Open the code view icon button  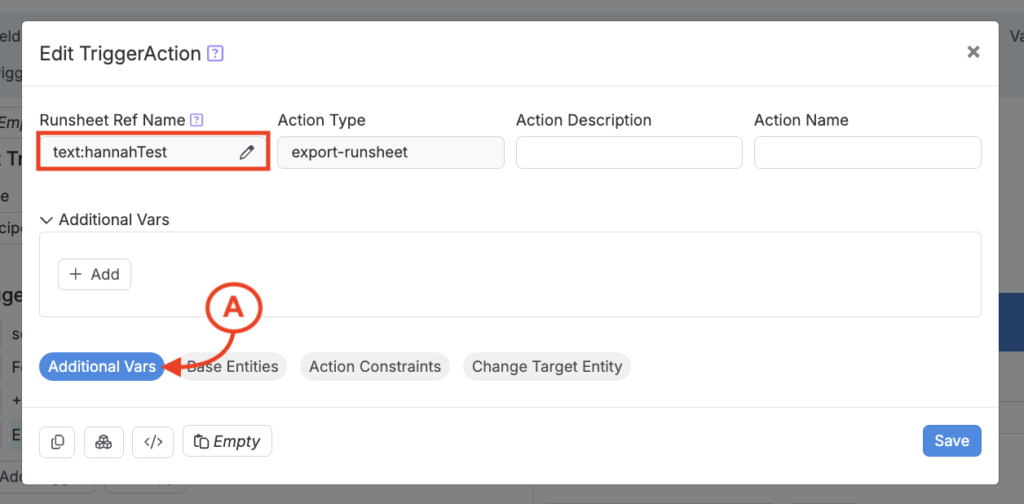pos(153,441)
